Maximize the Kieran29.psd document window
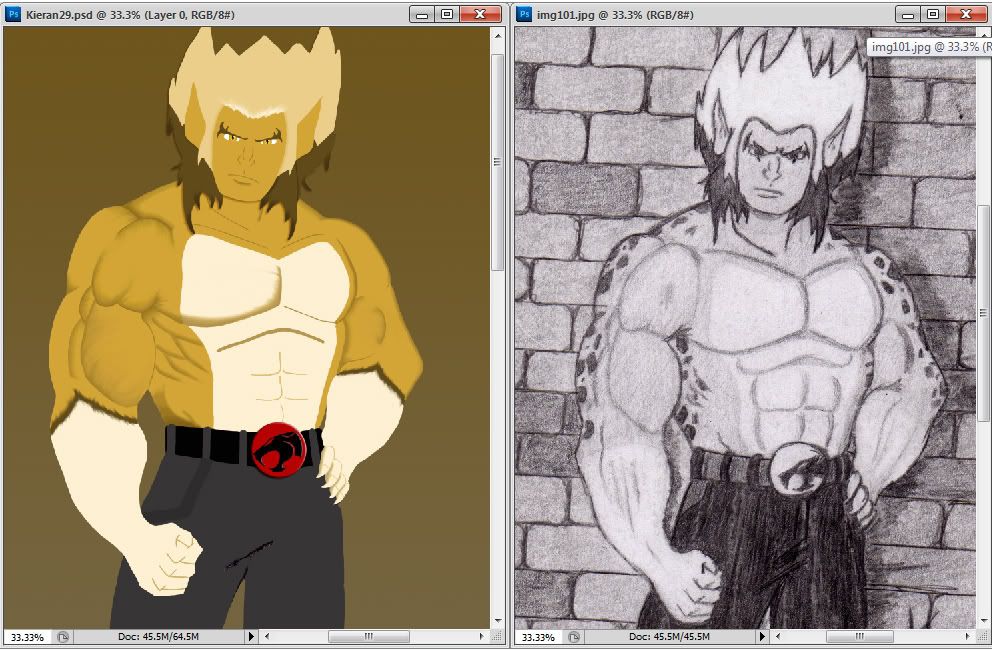Viewport: 992px width, 651px height. [447, 14]
